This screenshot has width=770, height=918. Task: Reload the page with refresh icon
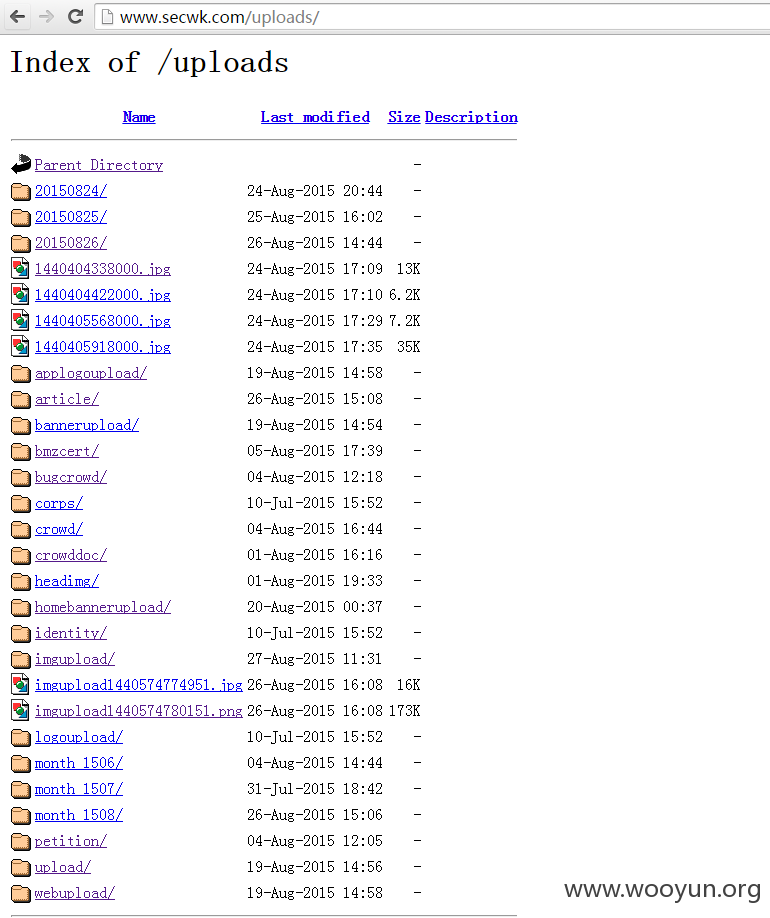click(x=76, y=16)
